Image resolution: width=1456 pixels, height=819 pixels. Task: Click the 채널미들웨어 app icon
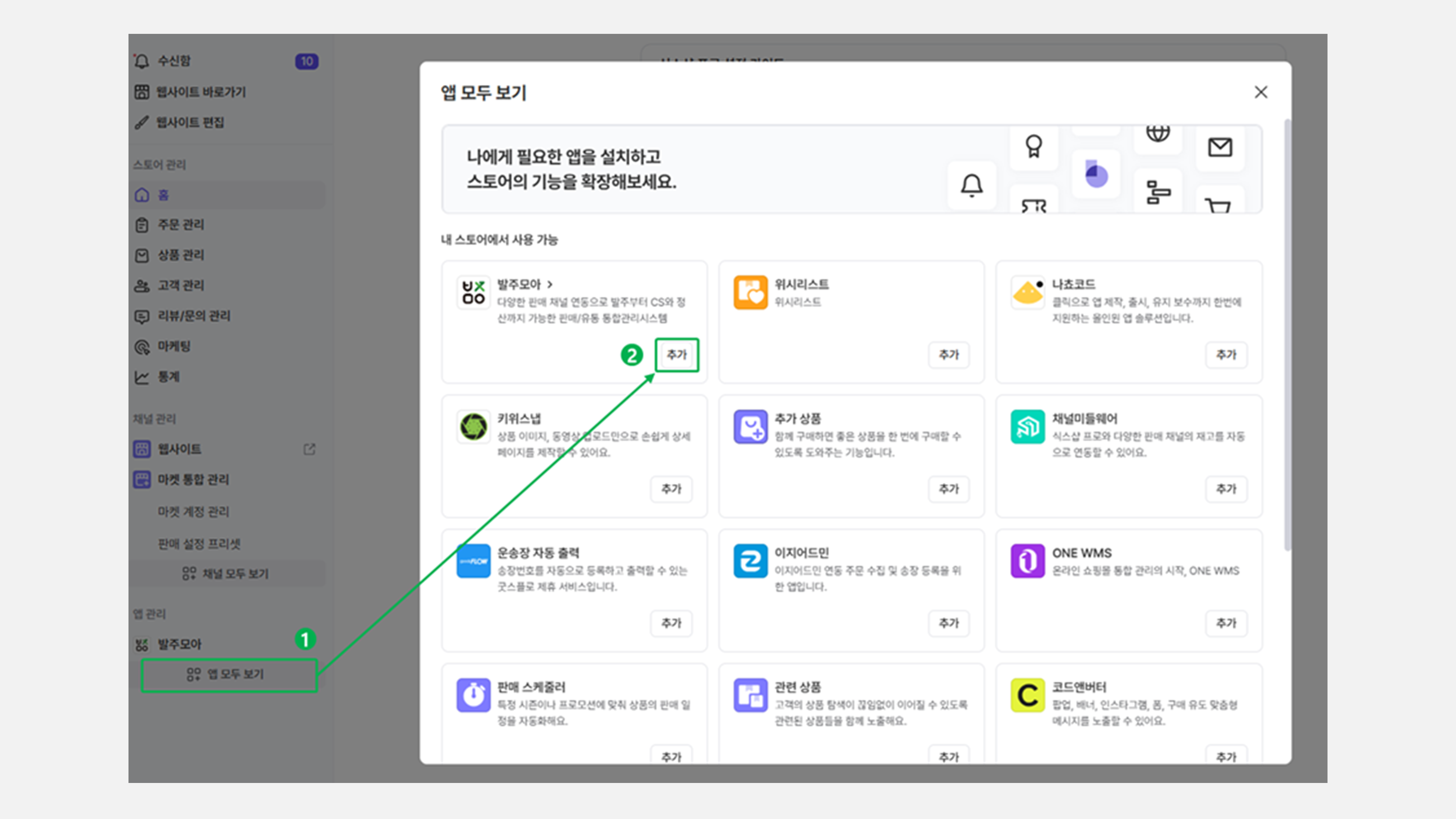(1027, 427)
